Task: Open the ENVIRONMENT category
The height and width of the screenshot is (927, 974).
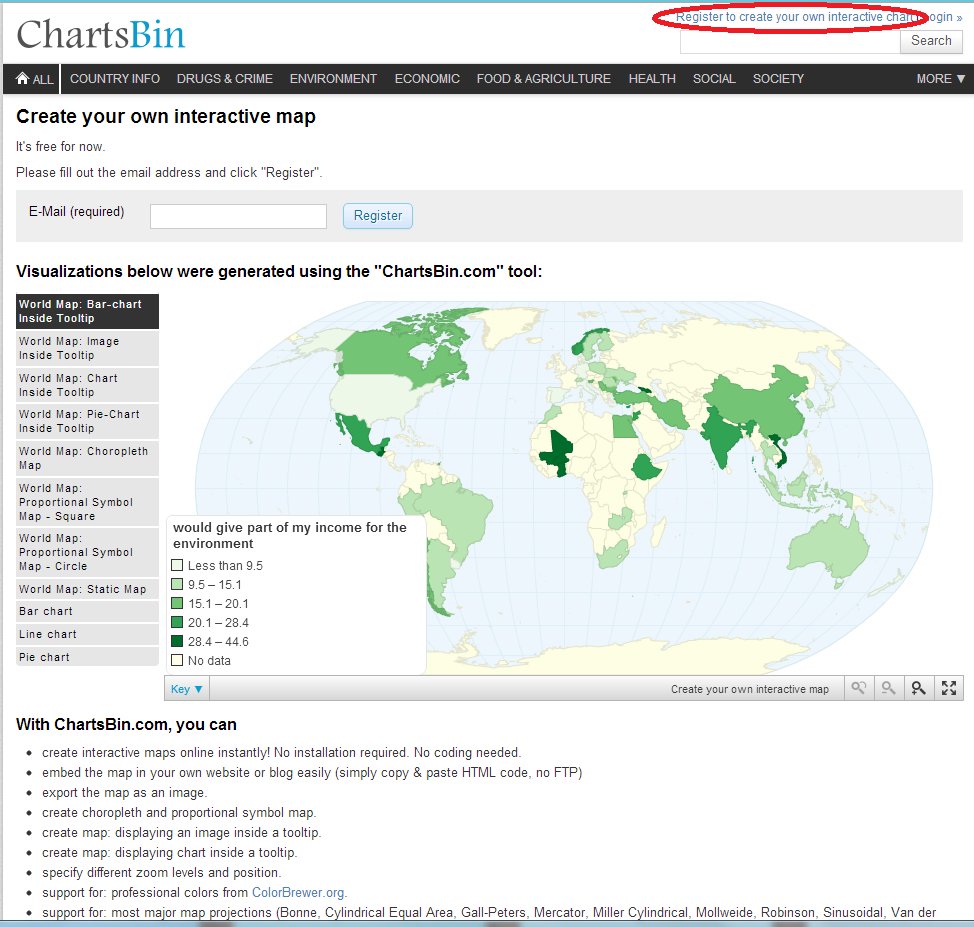Action: click(x=333, y=79)
